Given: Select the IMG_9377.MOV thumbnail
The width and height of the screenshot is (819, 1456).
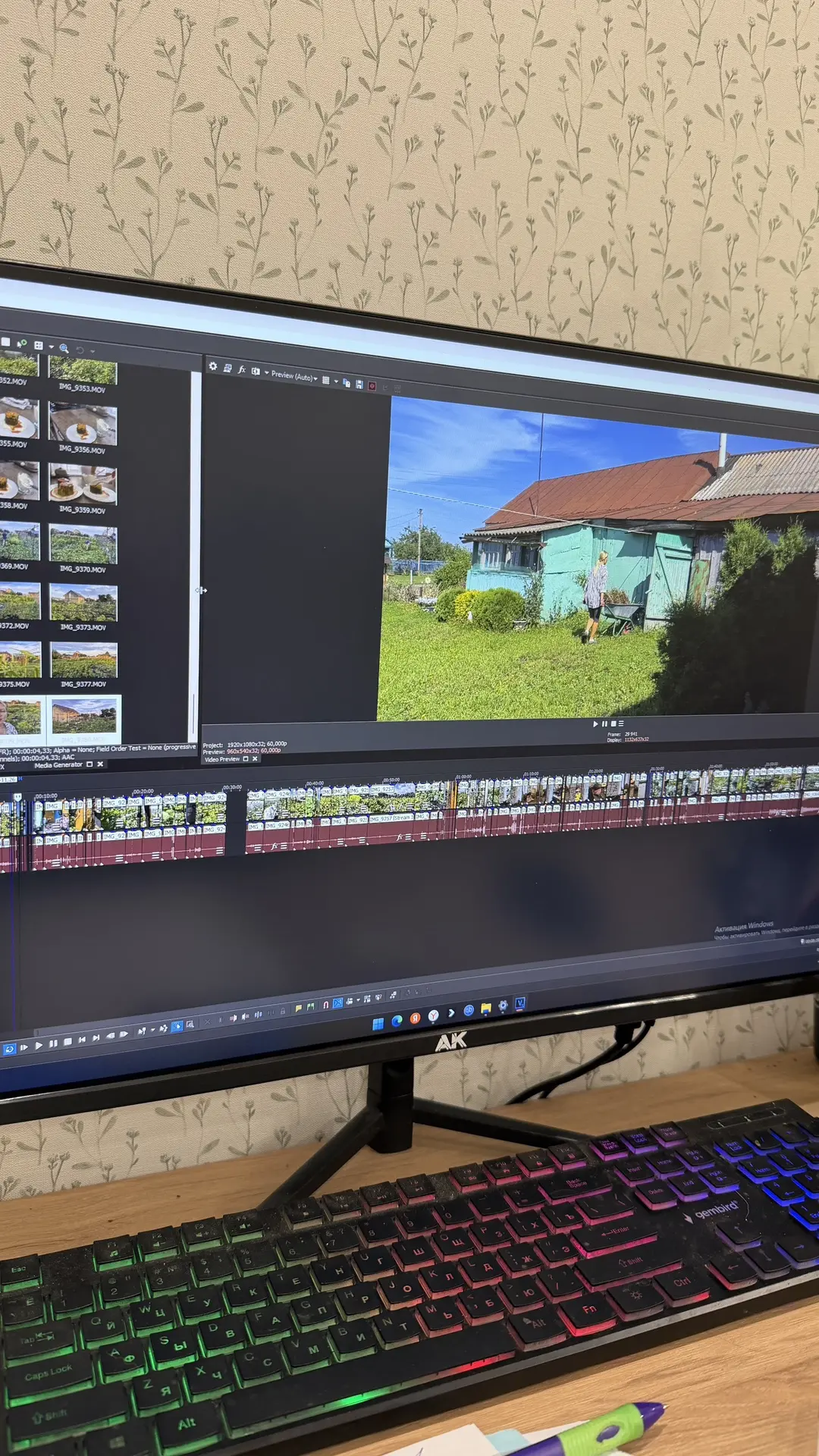Looking at the screenshot, I should [x=84, y=661].
